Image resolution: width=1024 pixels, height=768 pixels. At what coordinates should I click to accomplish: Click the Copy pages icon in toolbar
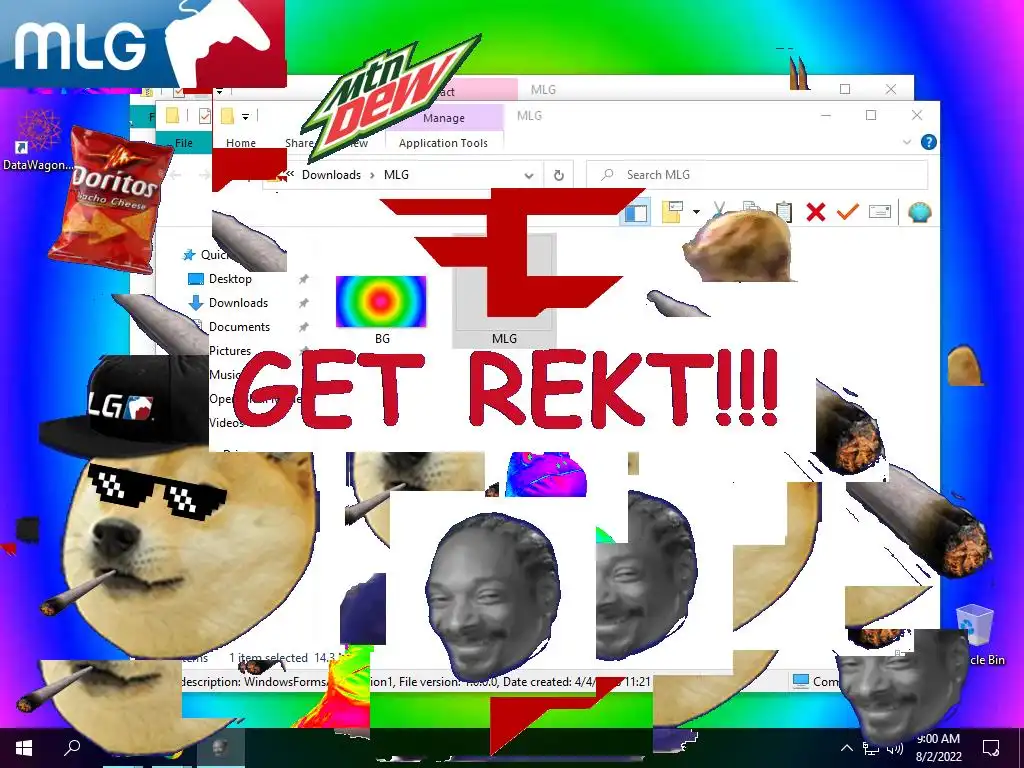[x=751, y=208]
